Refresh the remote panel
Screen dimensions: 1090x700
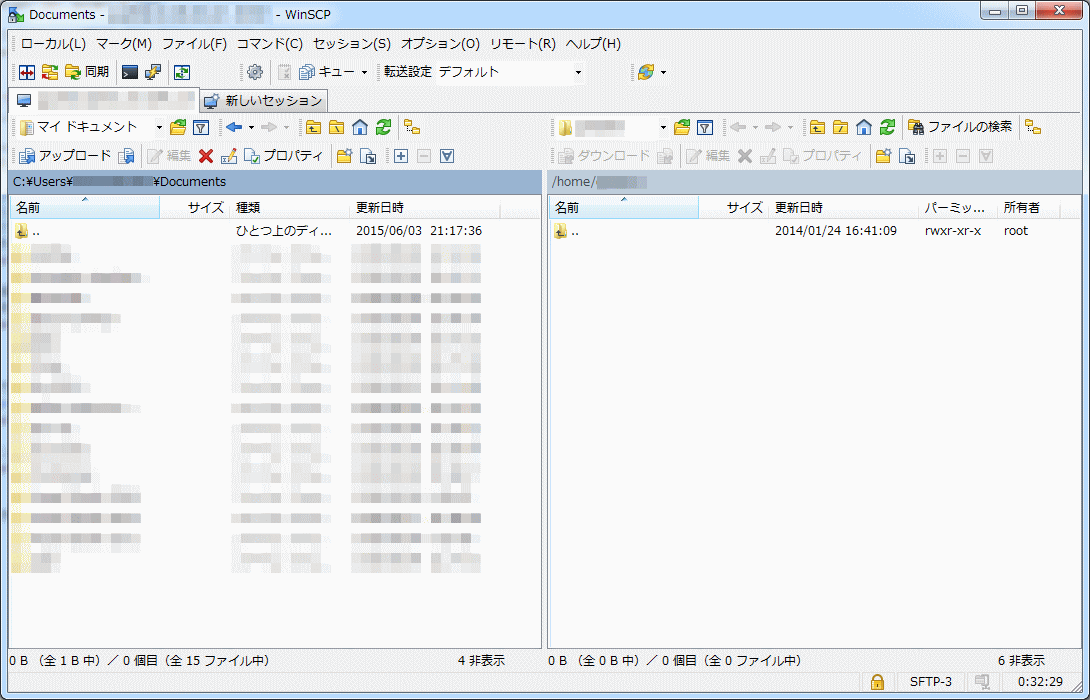click(887, 127)
